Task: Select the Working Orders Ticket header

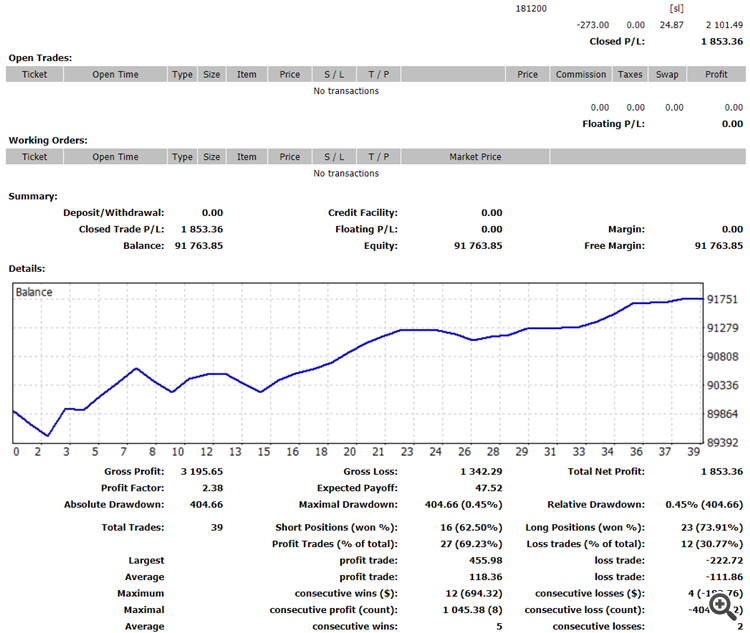Action: pyautogui.click(x=34, y=157)
